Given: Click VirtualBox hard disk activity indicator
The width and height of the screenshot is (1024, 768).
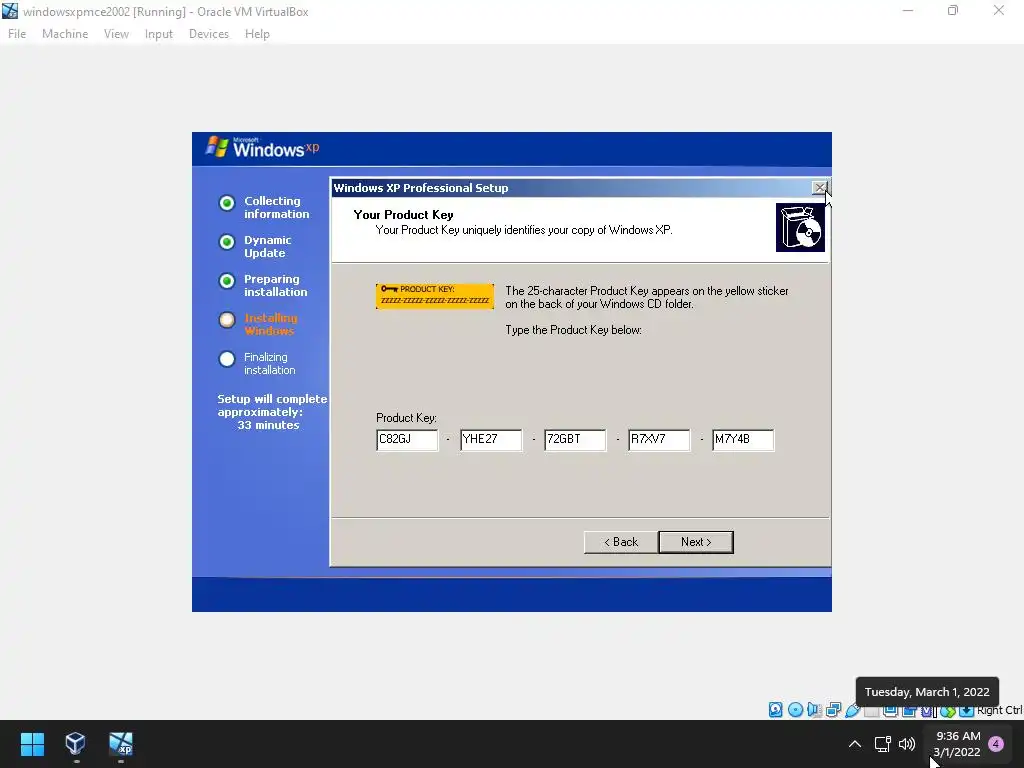Looking at the screenshot, I should coord(775,710).
